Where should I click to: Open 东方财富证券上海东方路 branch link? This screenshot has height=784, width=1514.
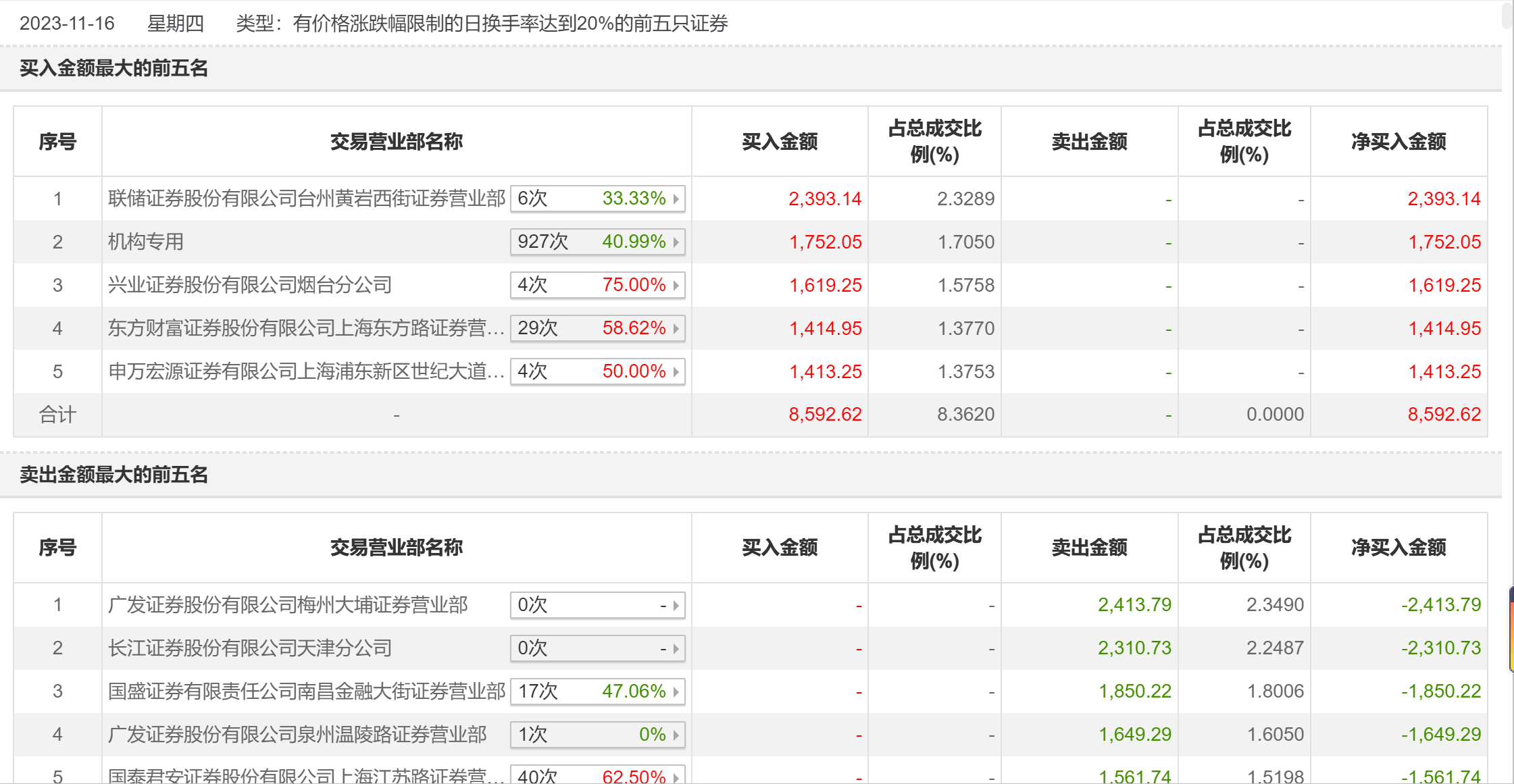click(x=305, y=328)
